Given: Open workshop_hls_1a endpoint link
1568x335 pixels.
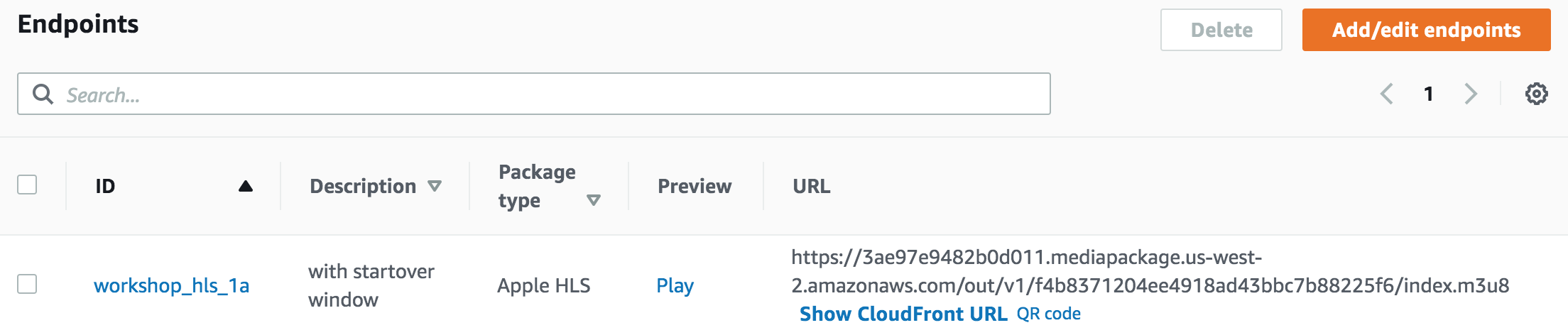Looking at the screenshot, I should [171, 285].
